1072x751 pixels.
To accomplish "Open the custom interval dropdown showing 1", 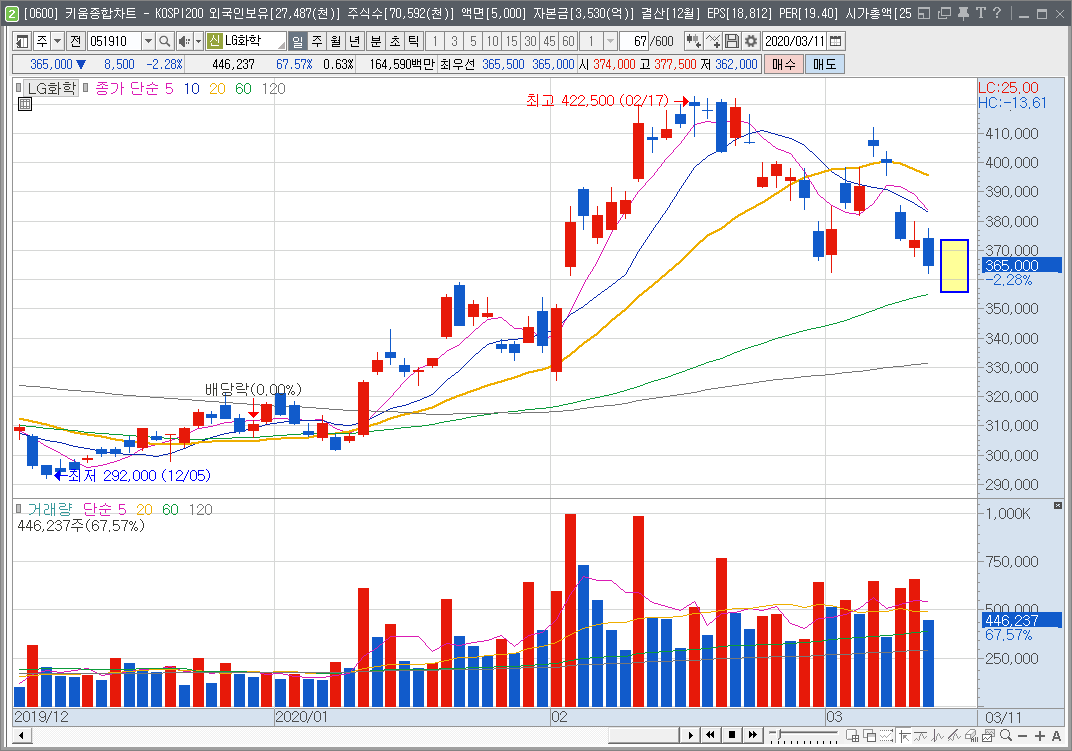I will [x=611, y=42].
